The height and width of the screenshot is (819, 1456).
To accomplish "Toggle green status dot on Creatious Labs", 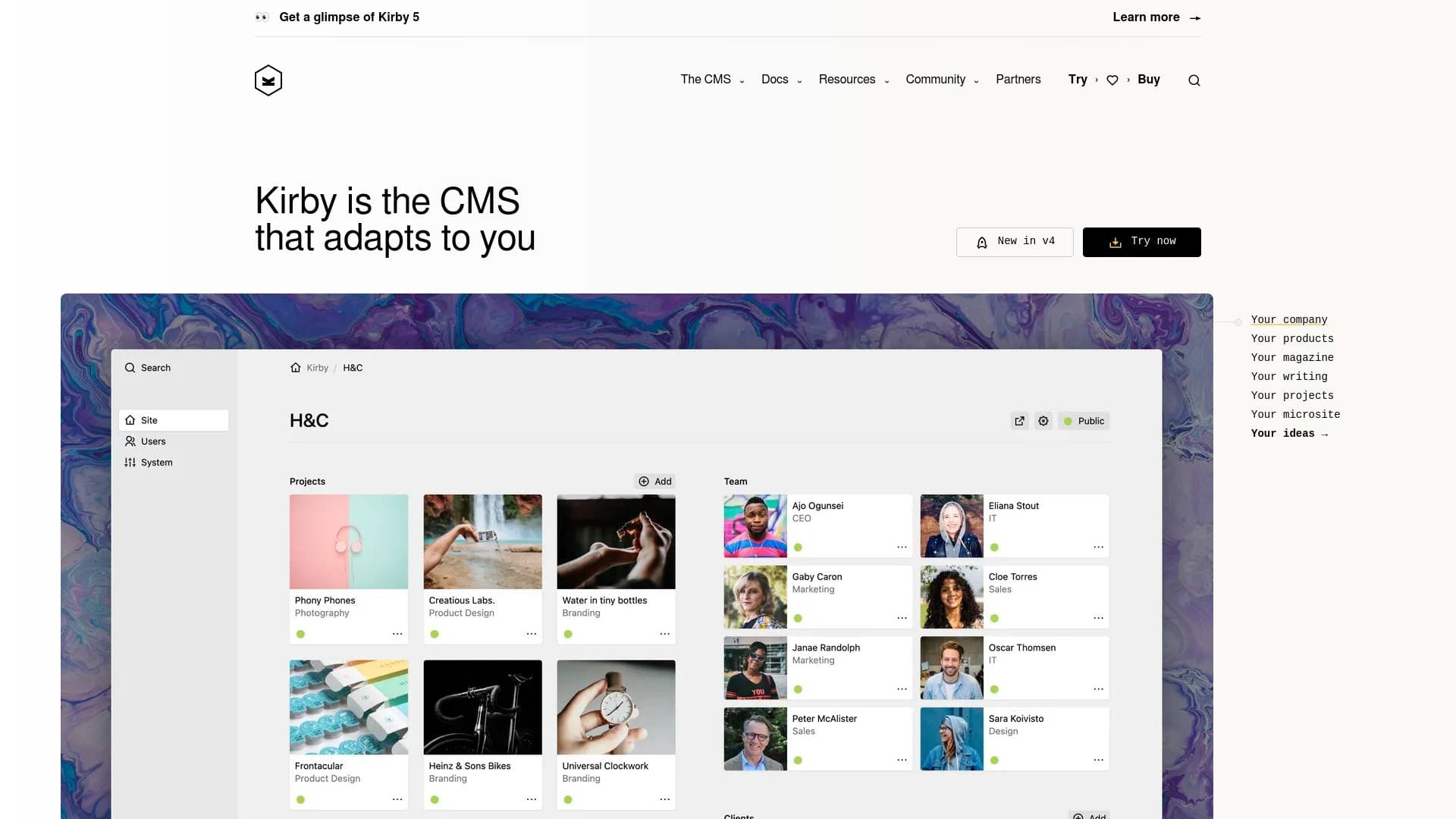I will coord(435,634).
